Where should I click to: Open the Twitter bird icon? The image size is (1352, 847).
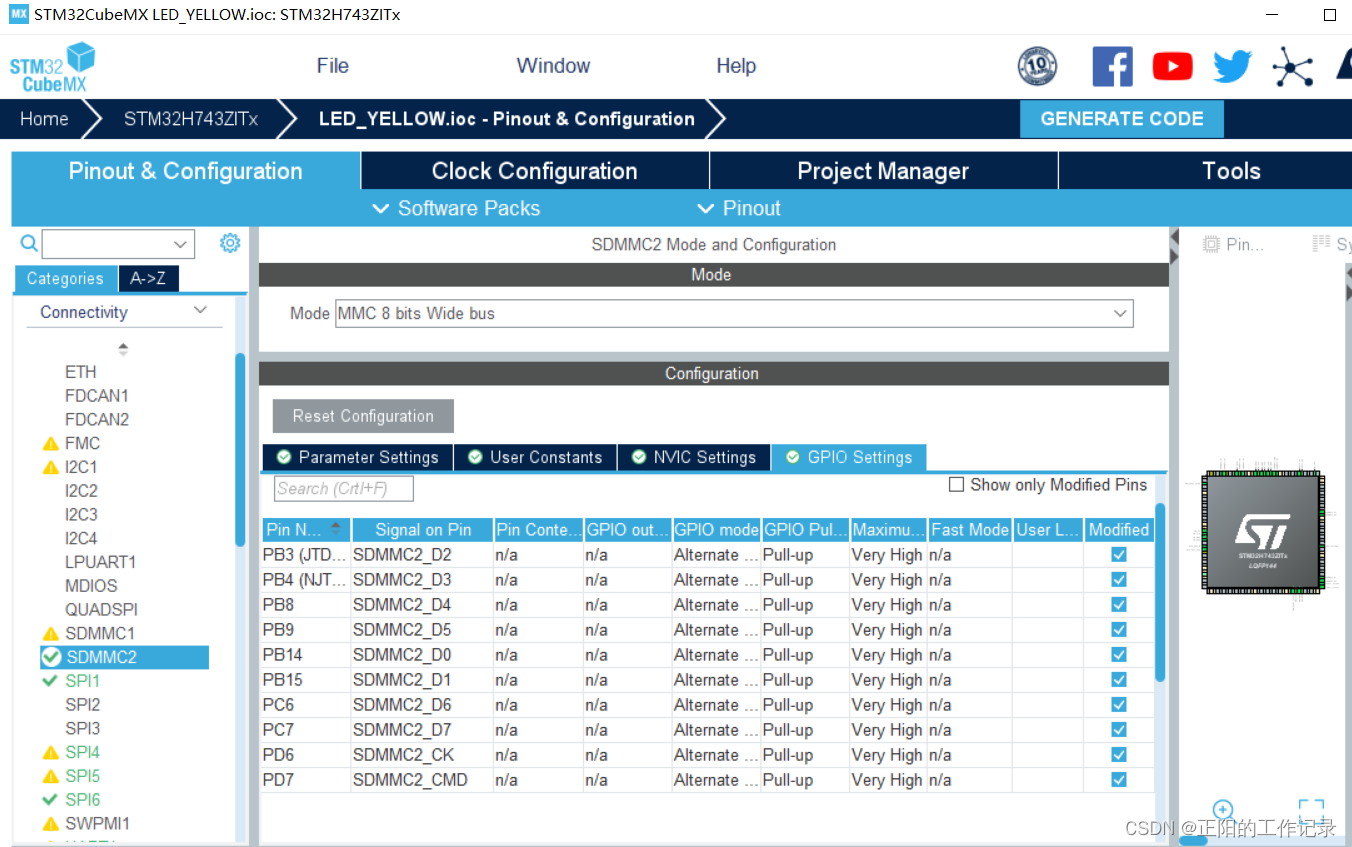(x=1233, y=67)
